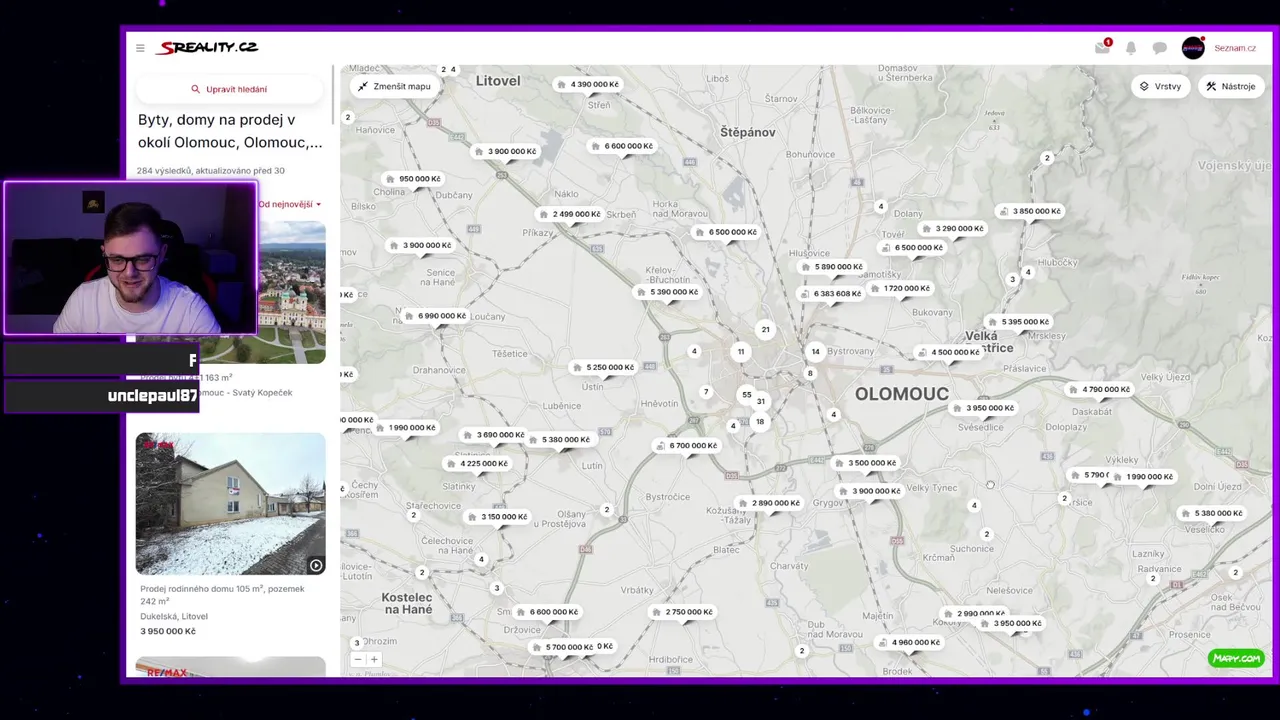The height and width of the screenshot is (720, 1280).
Task: Open the cluster marker showing 7
Action: [706, 392]
